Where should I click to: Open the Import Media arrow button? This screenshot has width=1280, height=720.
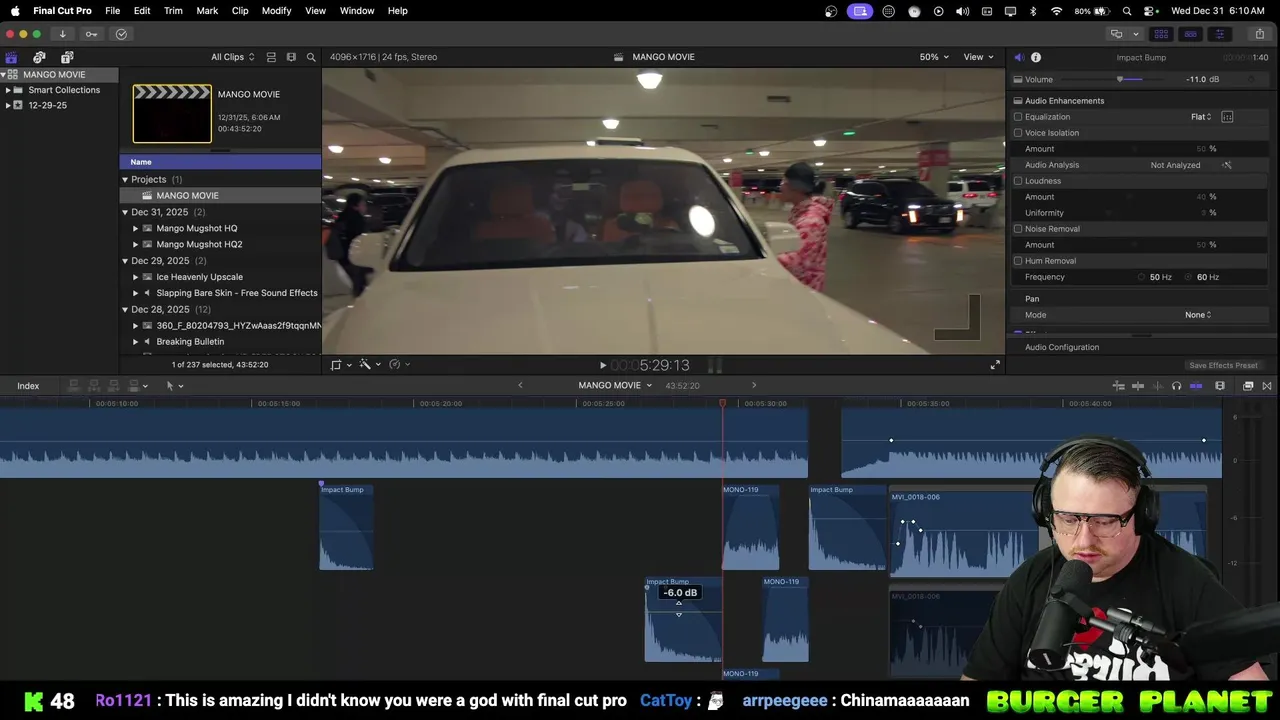point(62,34)
